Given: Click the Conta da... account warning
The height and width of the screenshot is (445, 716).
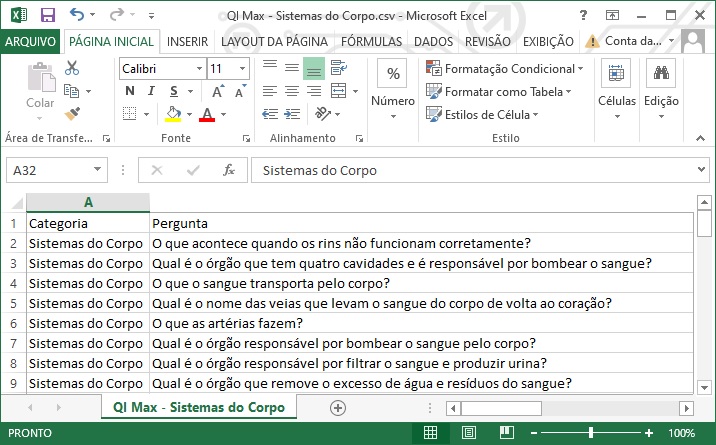Looking at the screenshot, I should (x=629, y=41).
